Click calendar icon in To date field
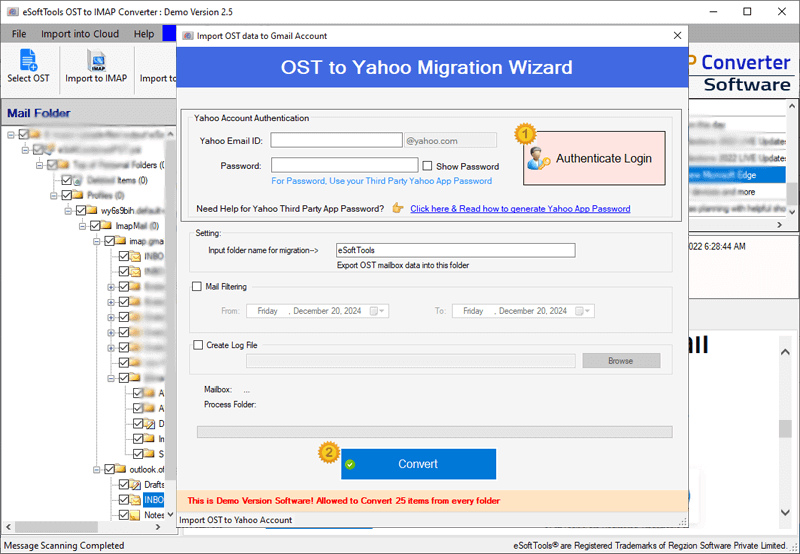Image resolution: width=800 pixels, height=554 pixels. click(x=580, y=311)
